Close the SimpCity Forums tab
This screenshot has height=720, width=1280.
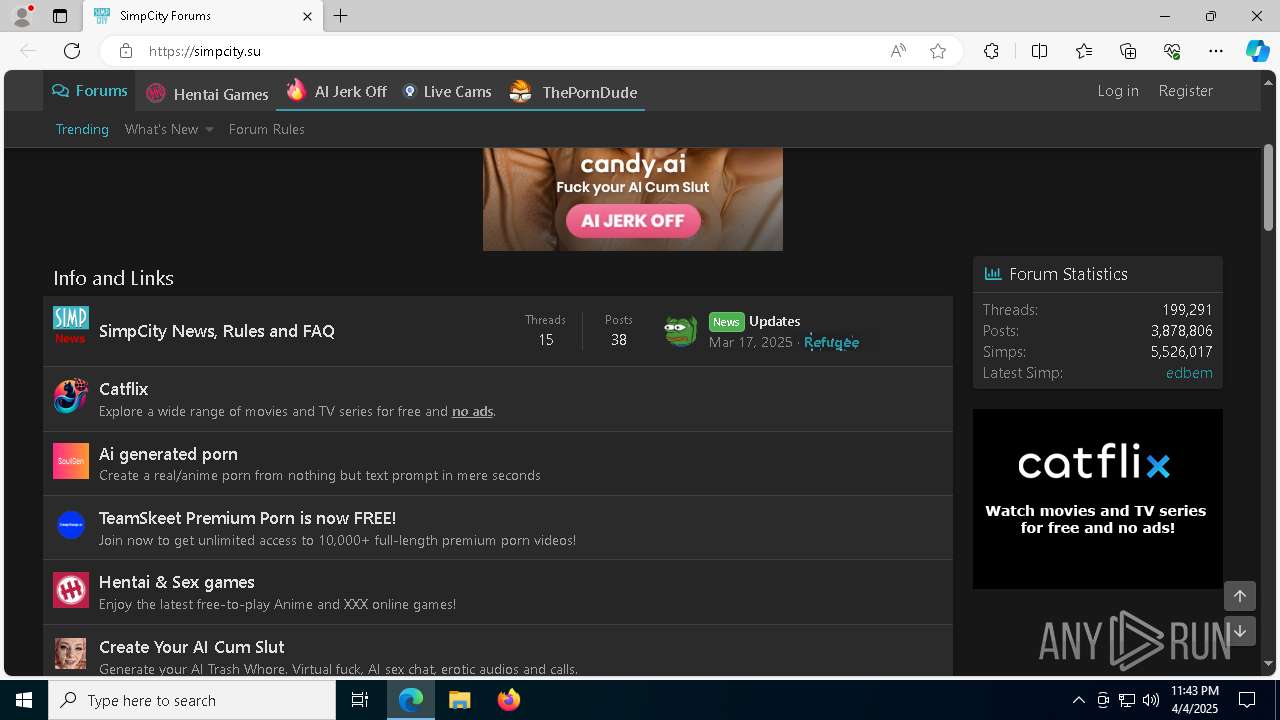[307, 16]
